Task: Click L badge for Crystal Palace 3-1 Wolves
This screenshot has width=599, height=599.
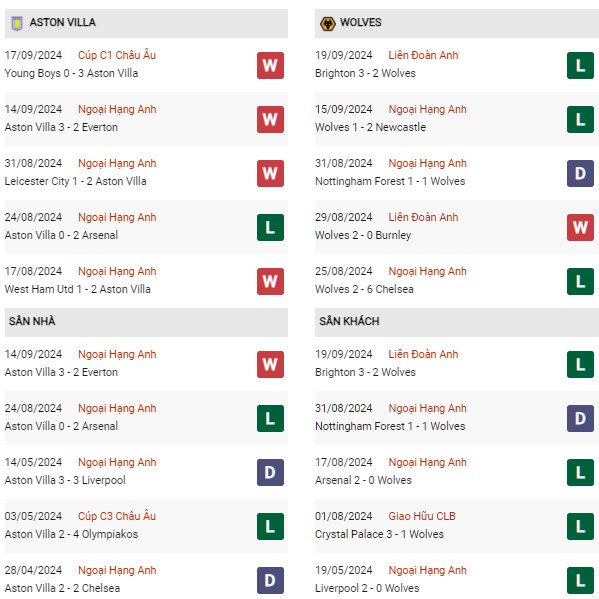Action: (x=580, y=526)
